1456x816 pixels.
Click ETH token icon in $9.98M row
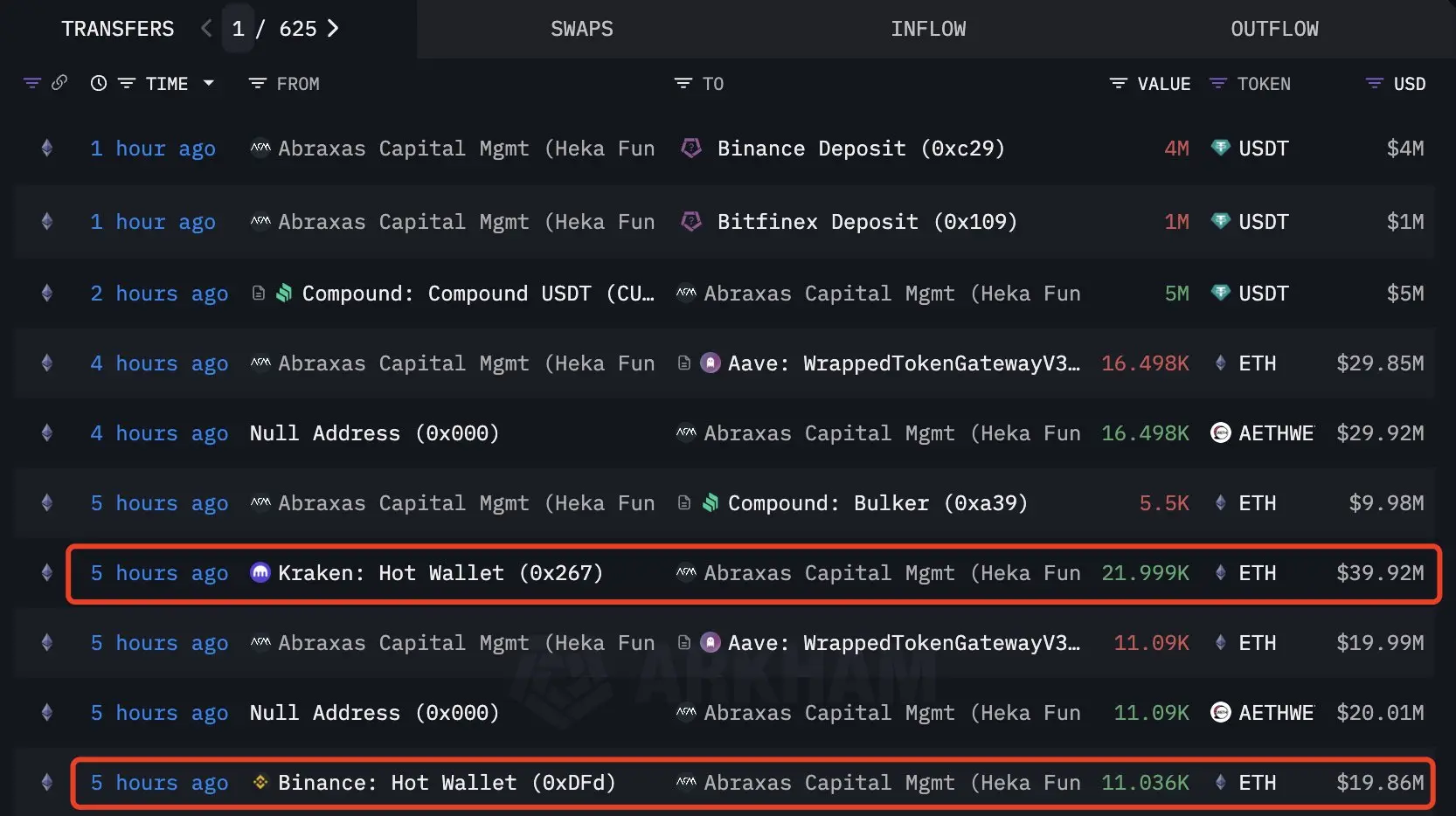point(1221,502)
